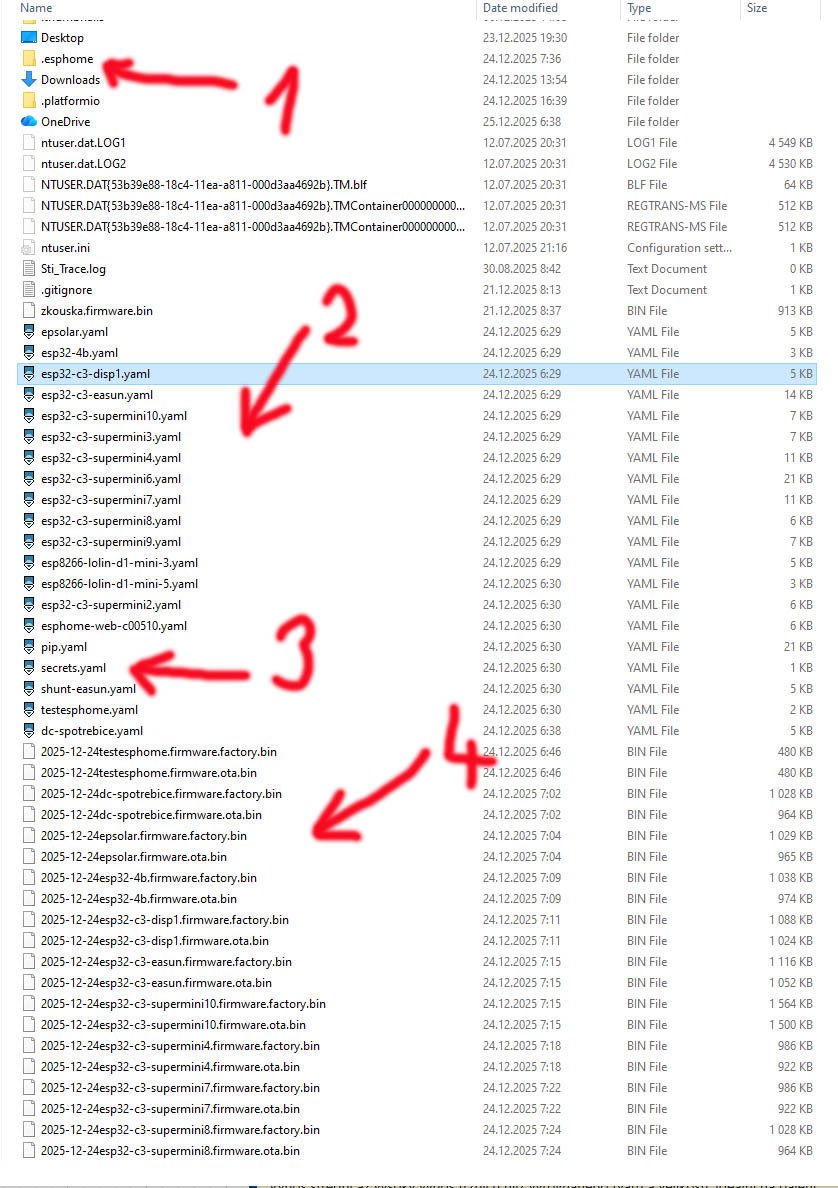Select the file named esp8266-lolin-d1-mini-5.yaml
The image size is (838, 1188).
120,583
